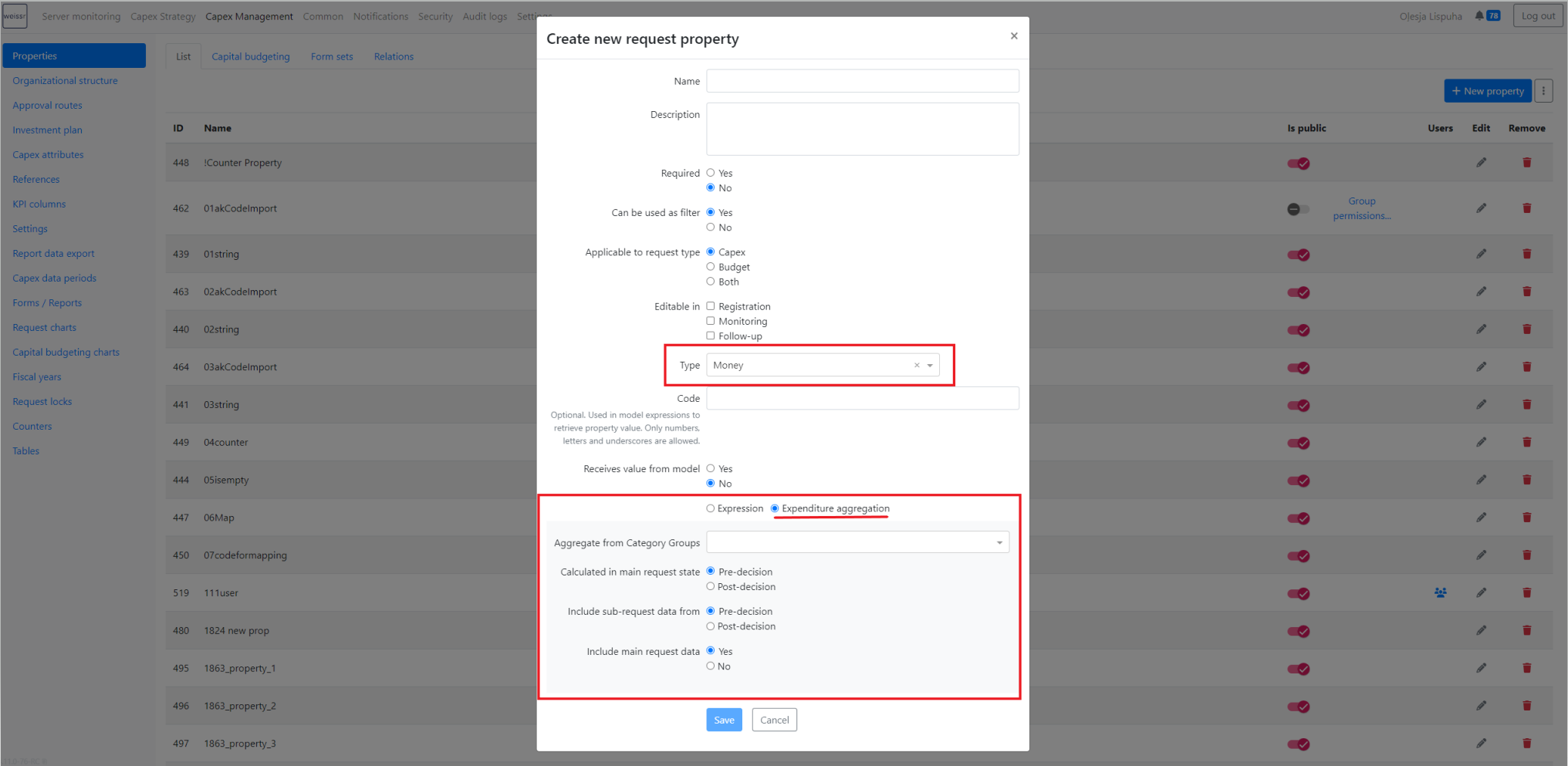Open the three-dot options menu beside New property
This screenshot has width=1568, height=766.
[1543, 91]
